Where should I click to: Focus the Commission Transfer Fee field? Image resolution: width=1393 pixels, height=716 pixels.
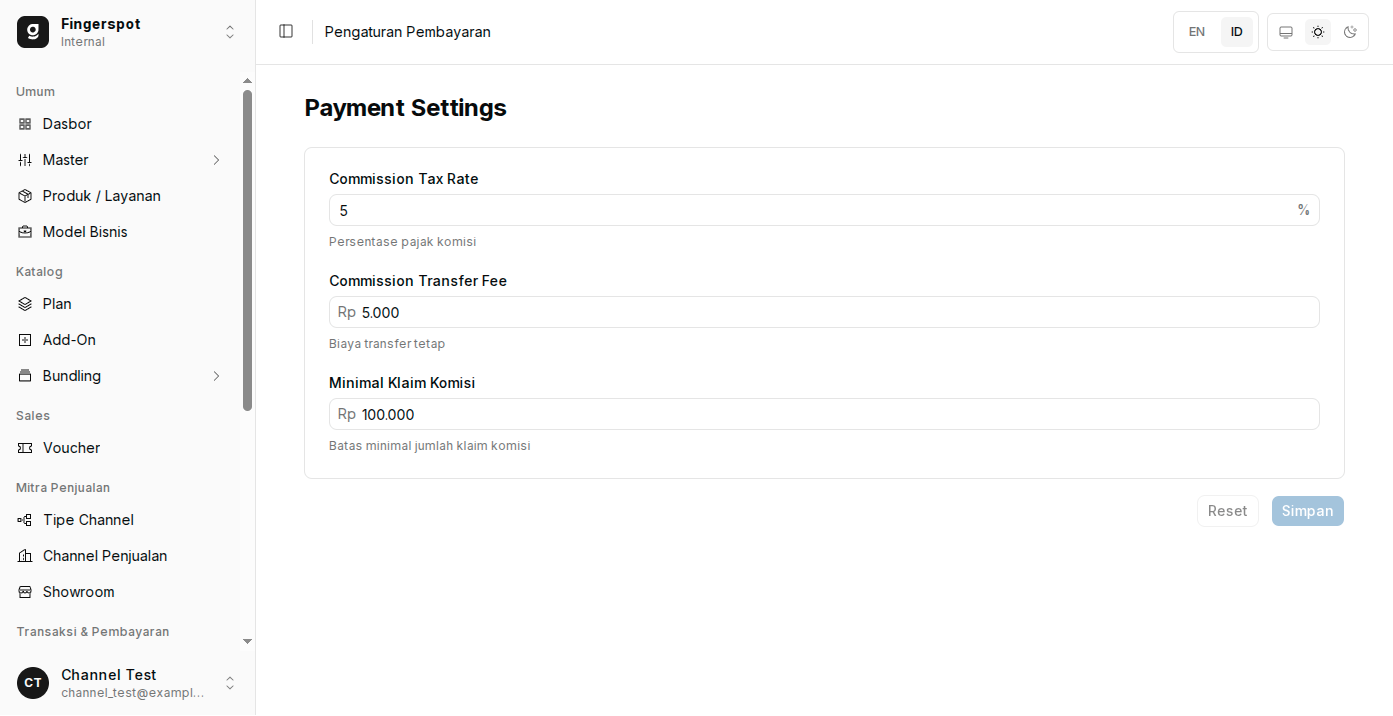(x=824, y=312)
